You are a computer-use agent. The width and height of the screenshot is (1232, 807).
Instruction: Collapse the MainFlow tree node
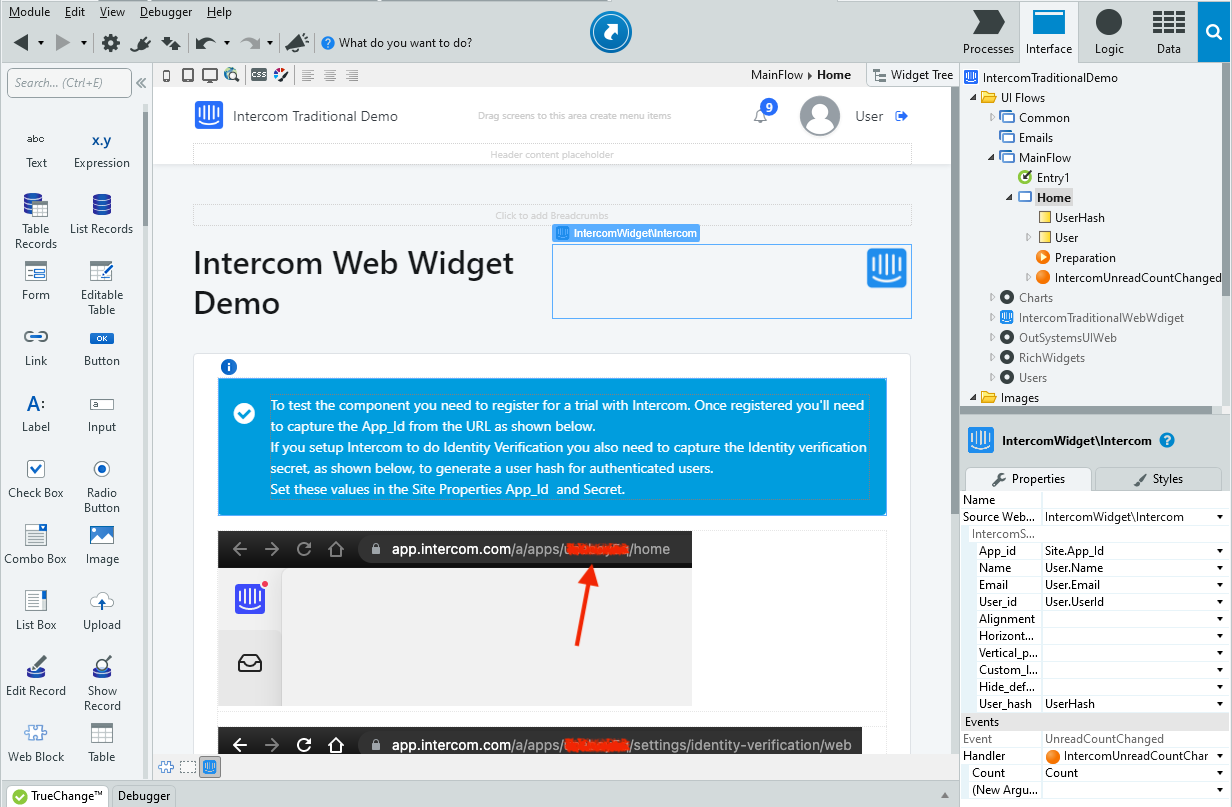tap(992, 157)
